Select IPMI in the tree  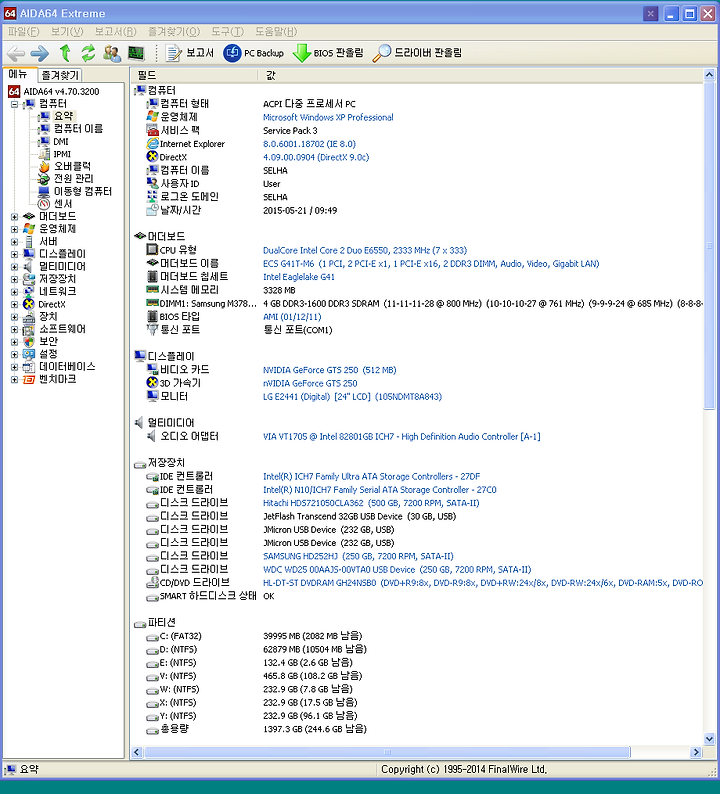click(x=62, y=154)
